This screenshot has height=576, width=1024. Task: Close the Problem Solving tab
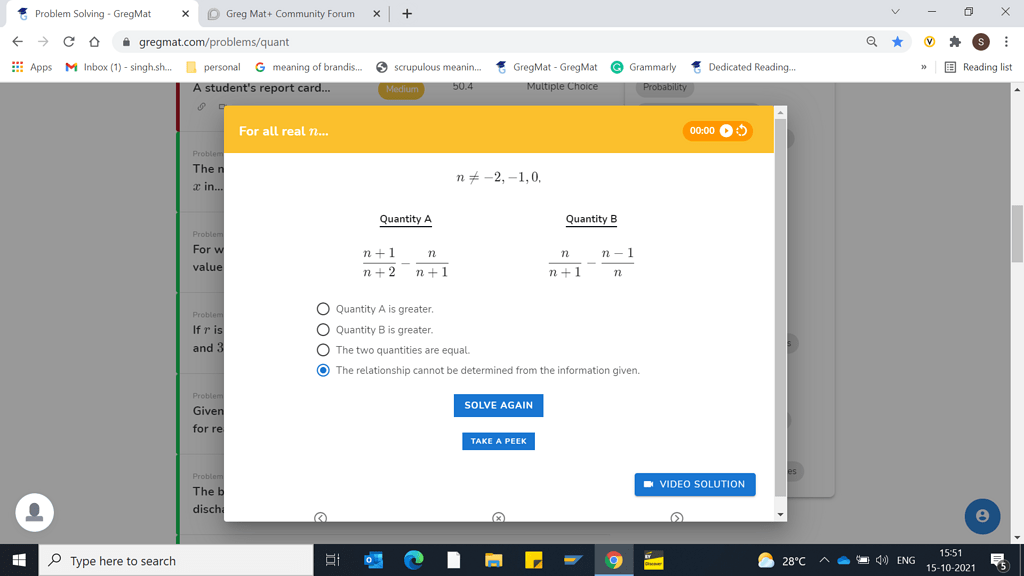pyautogui.click(x=185, y=14)
